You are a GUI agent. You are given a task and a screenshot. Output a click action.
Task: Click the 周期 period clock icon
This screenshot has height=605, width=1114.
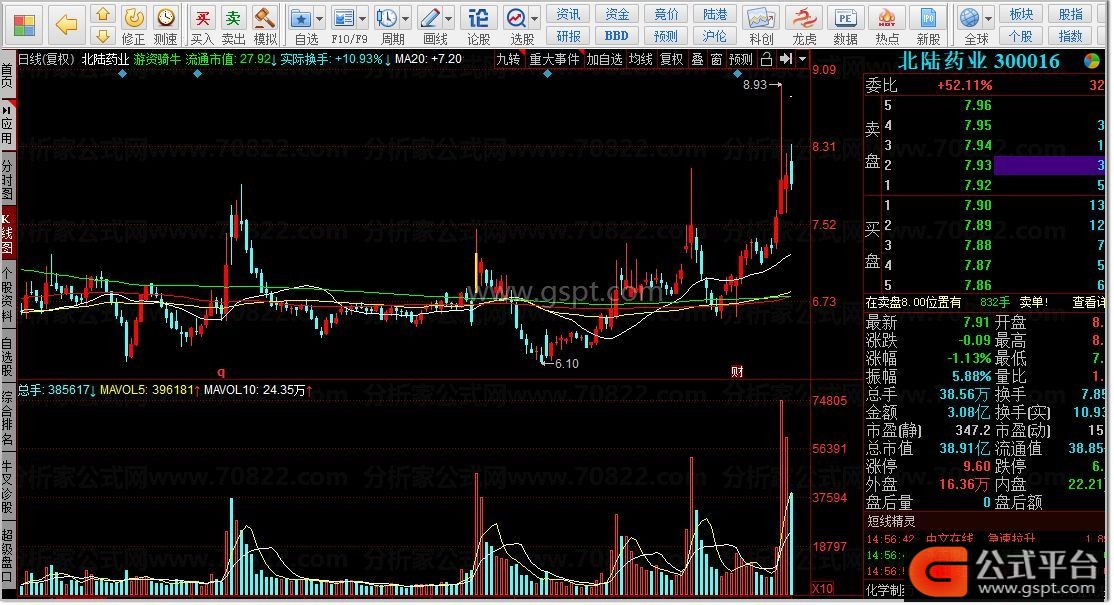(x=387, y=18)
